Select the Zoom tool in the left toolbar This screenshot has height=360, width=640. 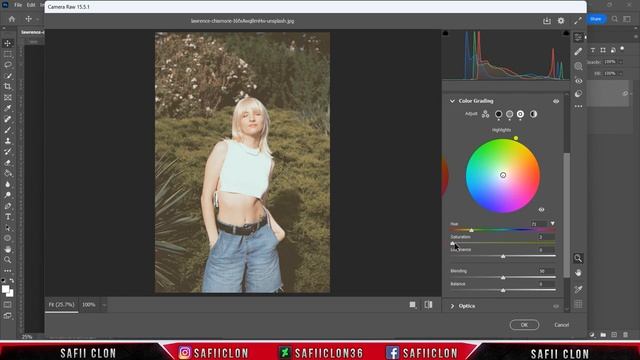tap(7, 260)
